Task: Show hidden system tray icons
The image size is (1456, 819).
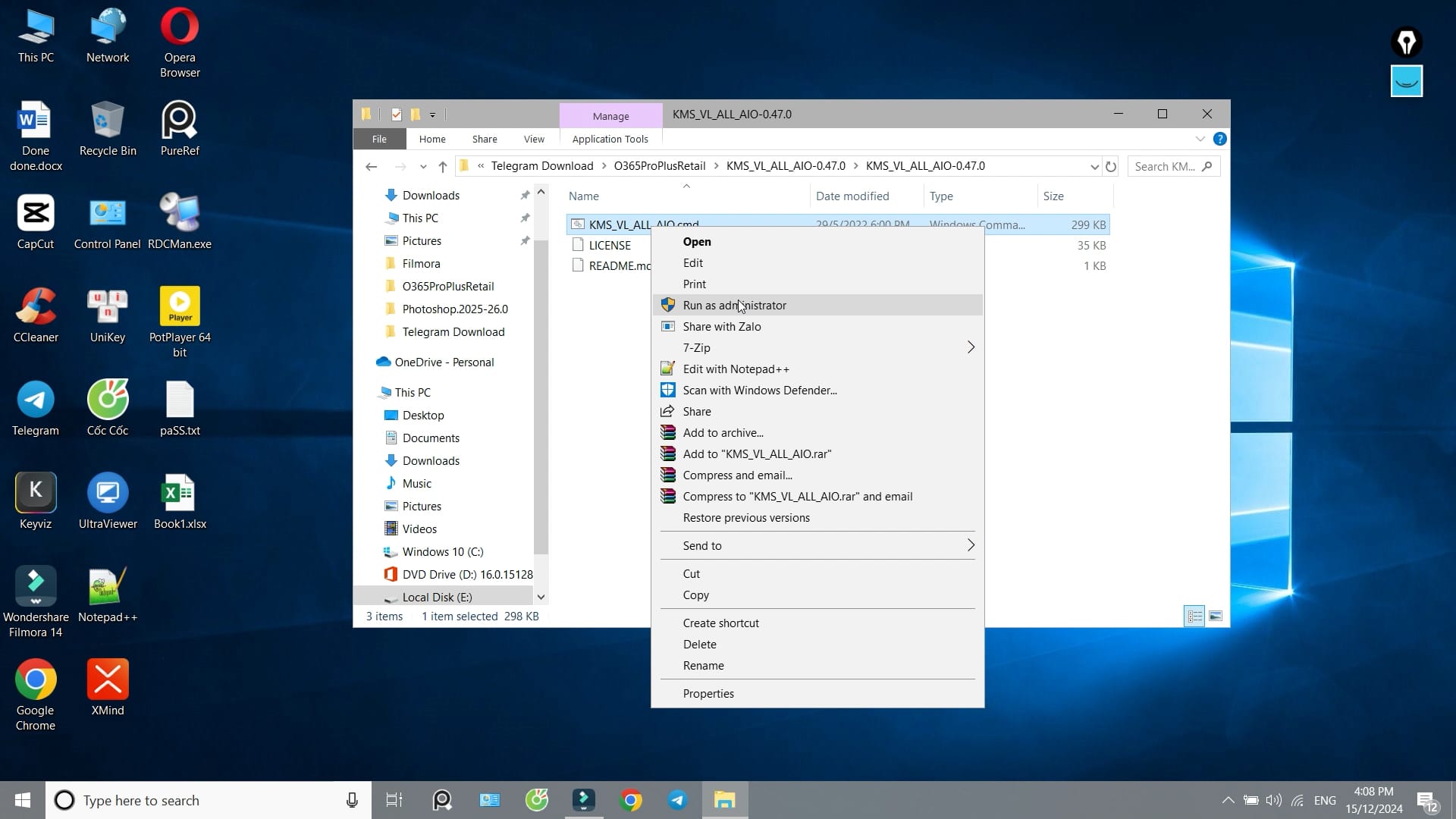Action: pyautogui.click(x=1228, y=800)
